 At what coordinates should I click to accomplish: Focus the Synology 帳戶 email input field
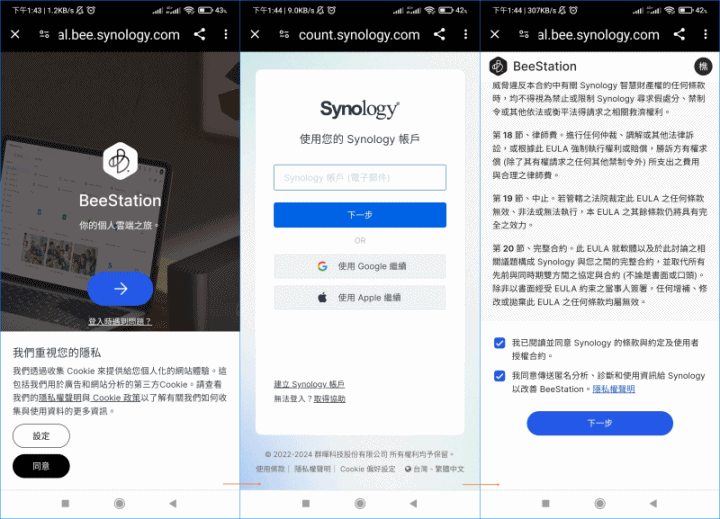pyautogui.click(x=360, y=178)
